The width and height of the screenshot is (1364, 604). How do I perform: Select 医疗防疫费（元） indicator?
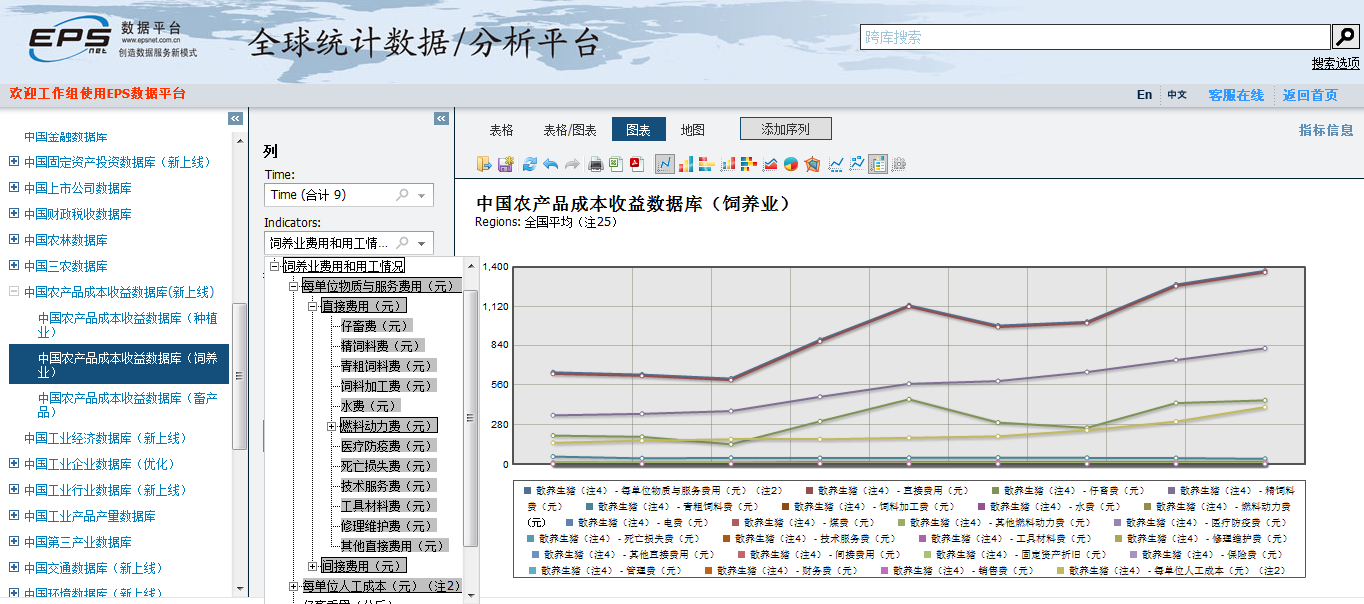click(388, 446)
